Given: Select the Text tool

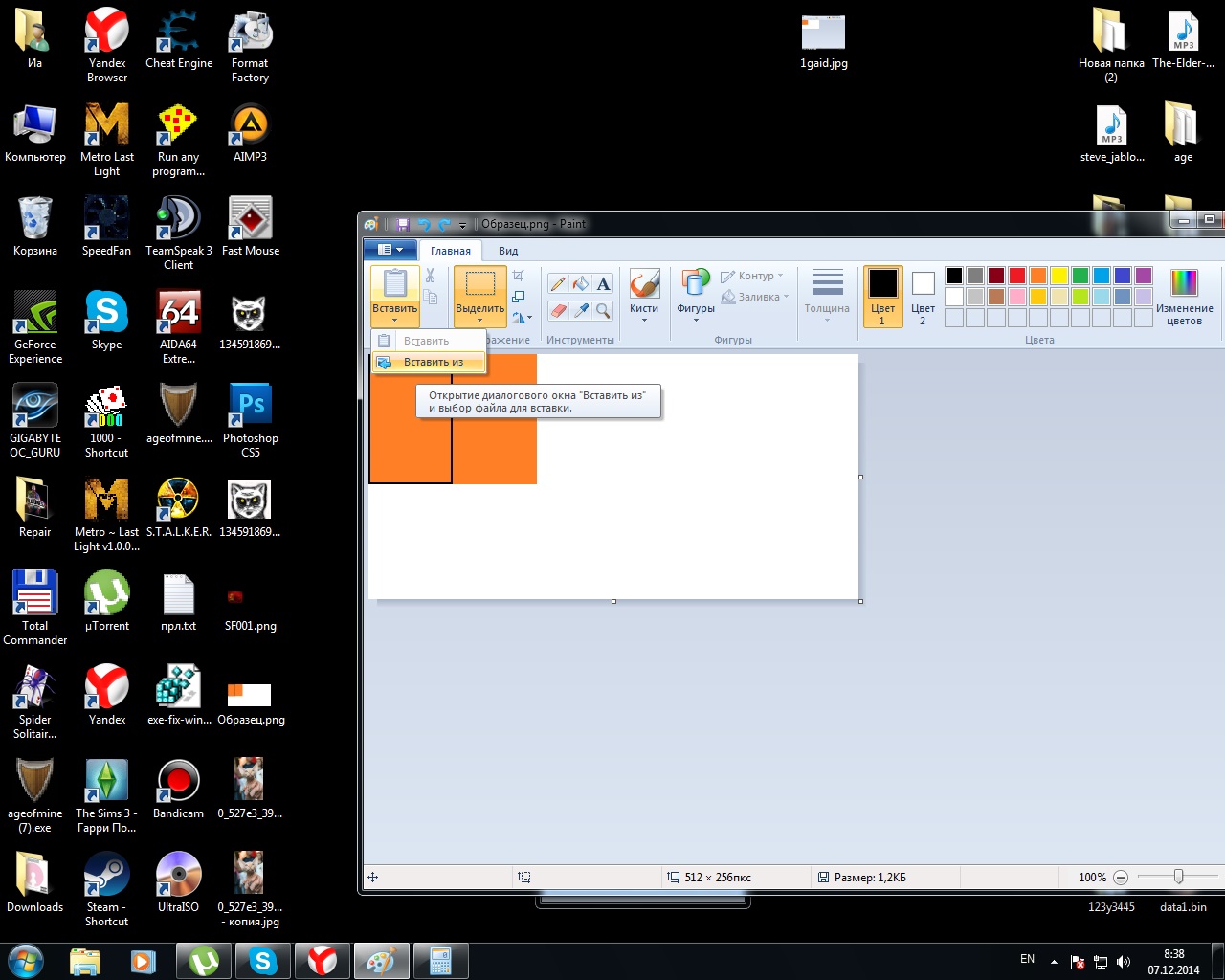Looking at the screenshot, I should point(603,283).
